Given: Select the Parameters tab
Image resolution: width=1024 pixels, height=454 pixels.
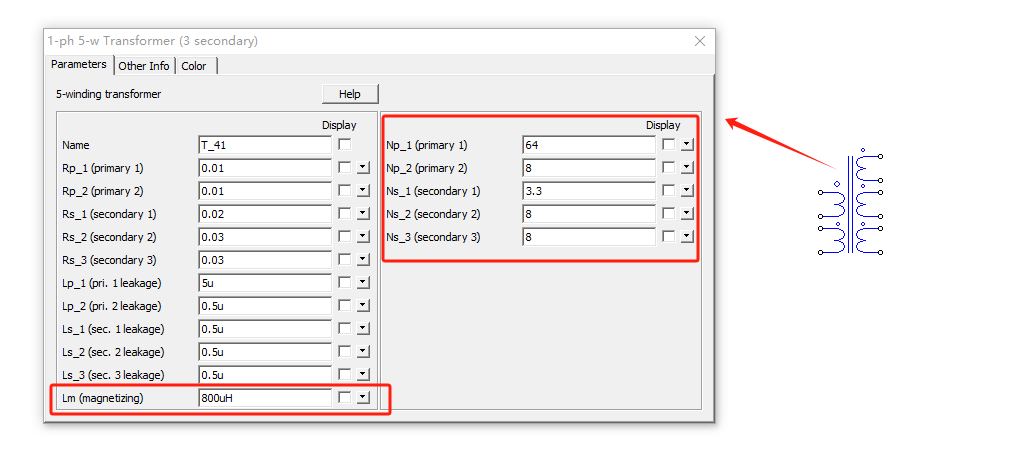Looking at the screenshot, I should tap(79, 64).
